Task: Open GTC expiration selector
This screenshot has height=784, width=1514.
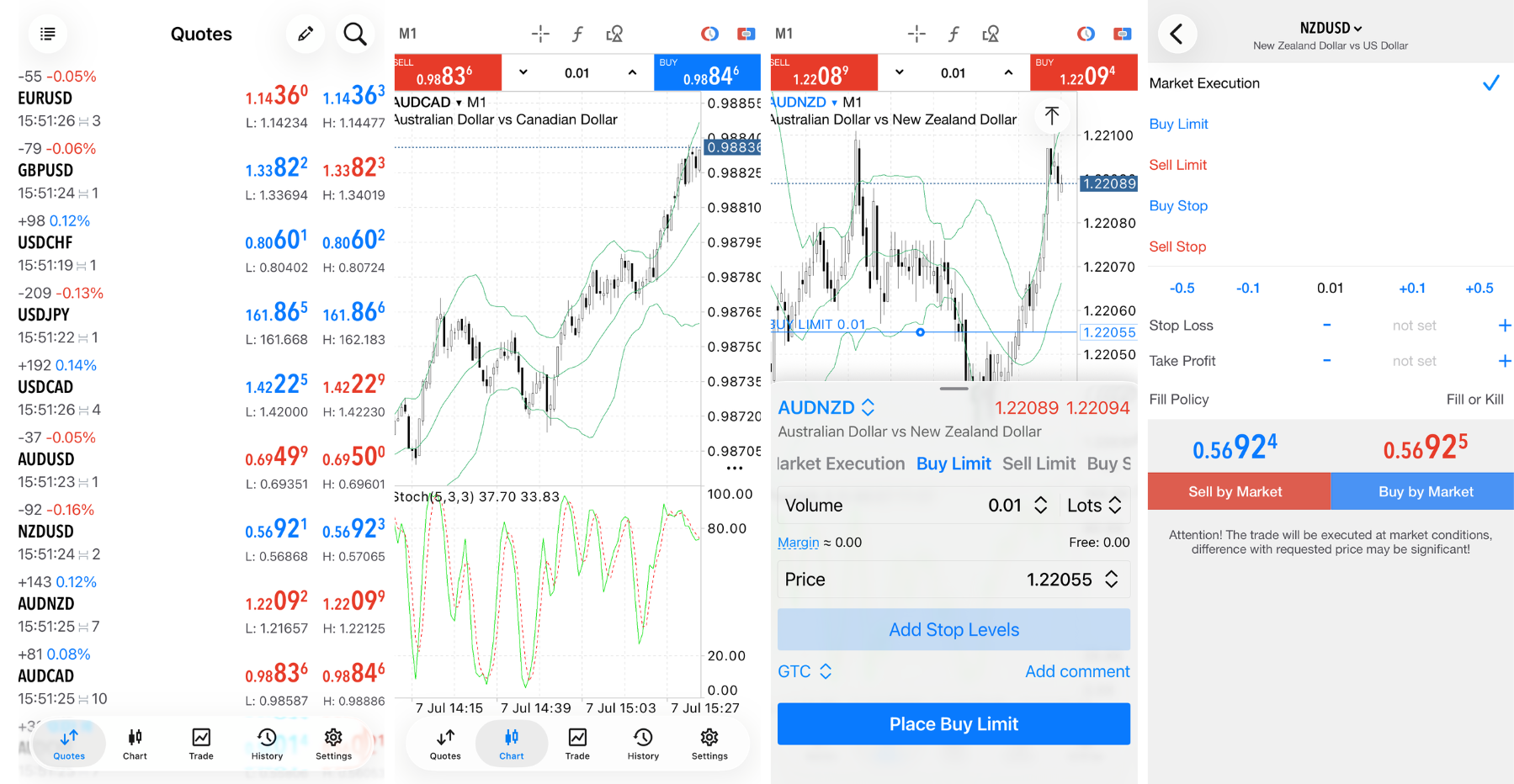Action: click(805, 671)
